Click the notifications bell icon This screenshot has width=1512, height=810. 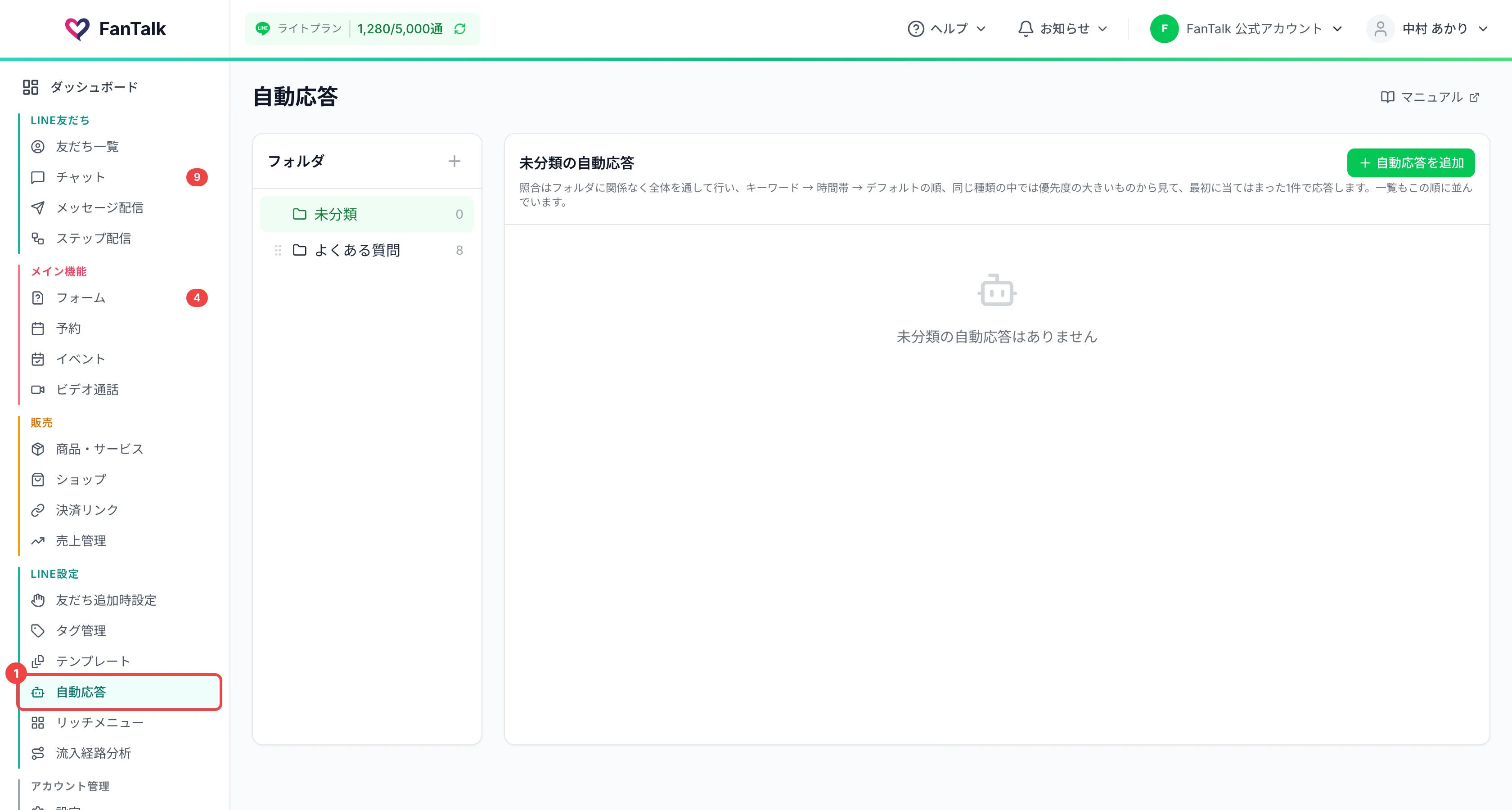(1026, 29)
